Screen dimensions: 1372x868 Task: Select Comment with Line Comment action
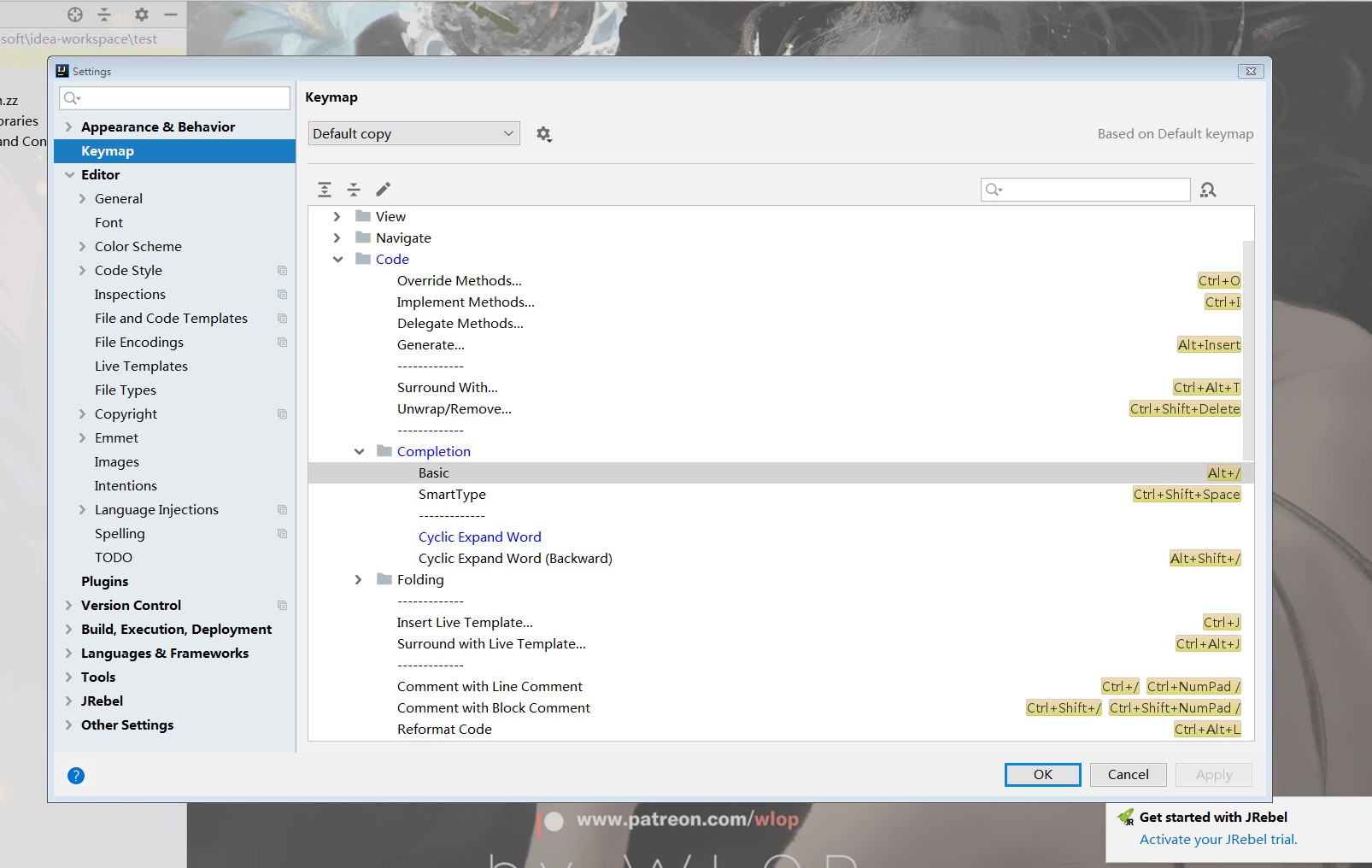pos(781,686)
